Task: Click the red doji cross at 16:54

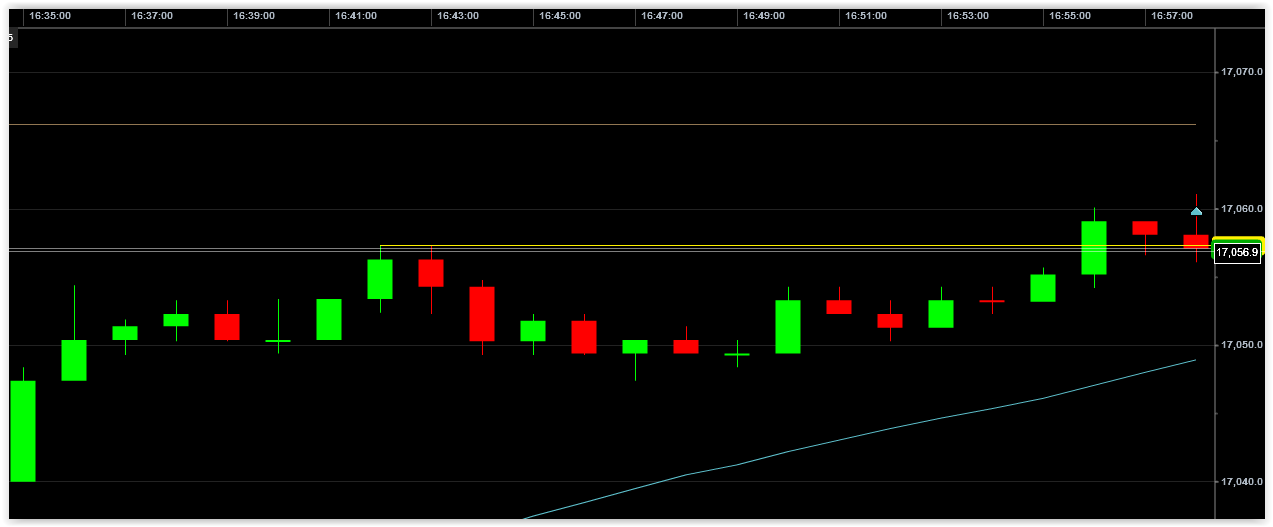Action: coord(992,300)
